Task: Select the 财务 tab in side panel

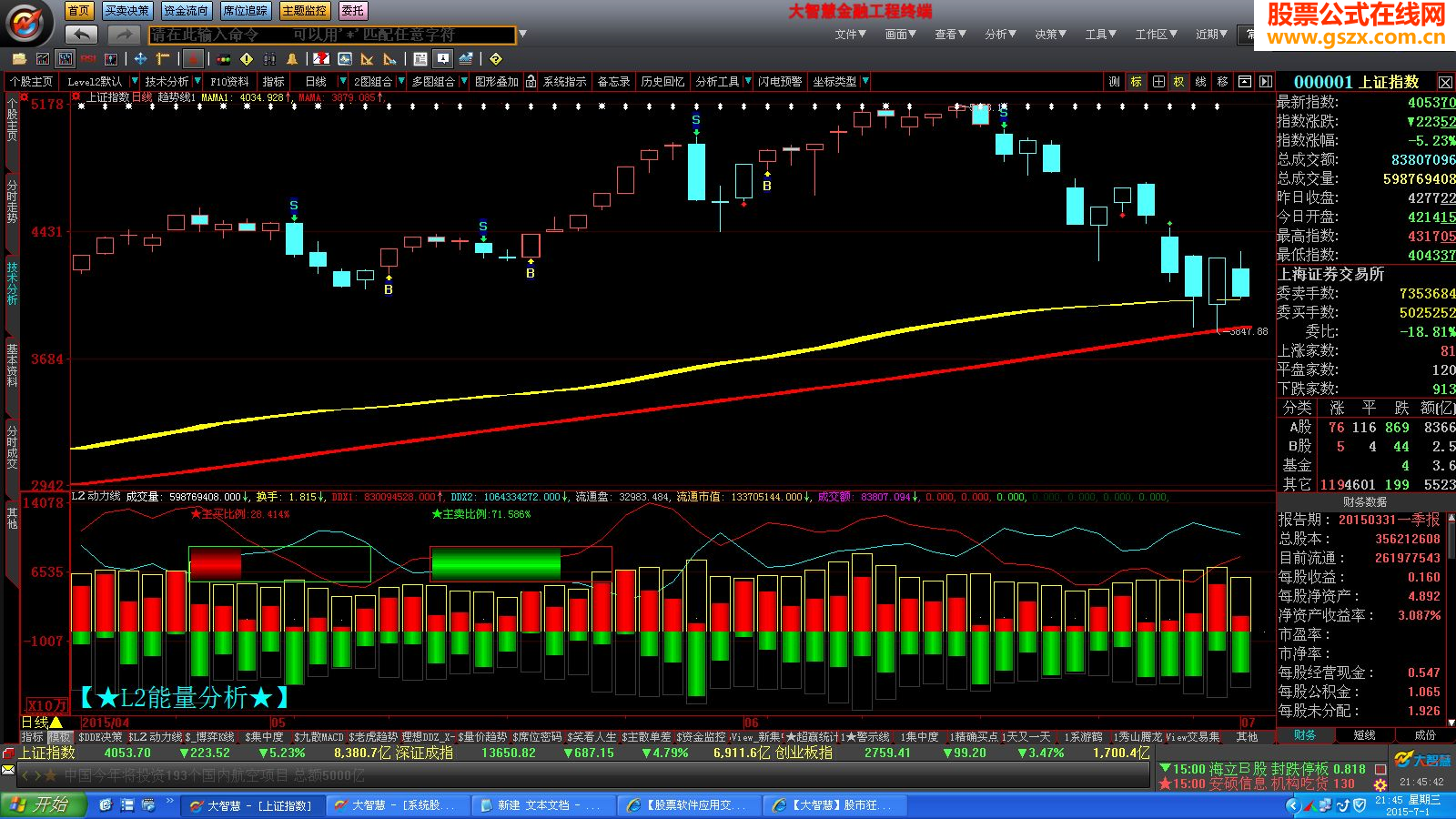Action: 1305,735
